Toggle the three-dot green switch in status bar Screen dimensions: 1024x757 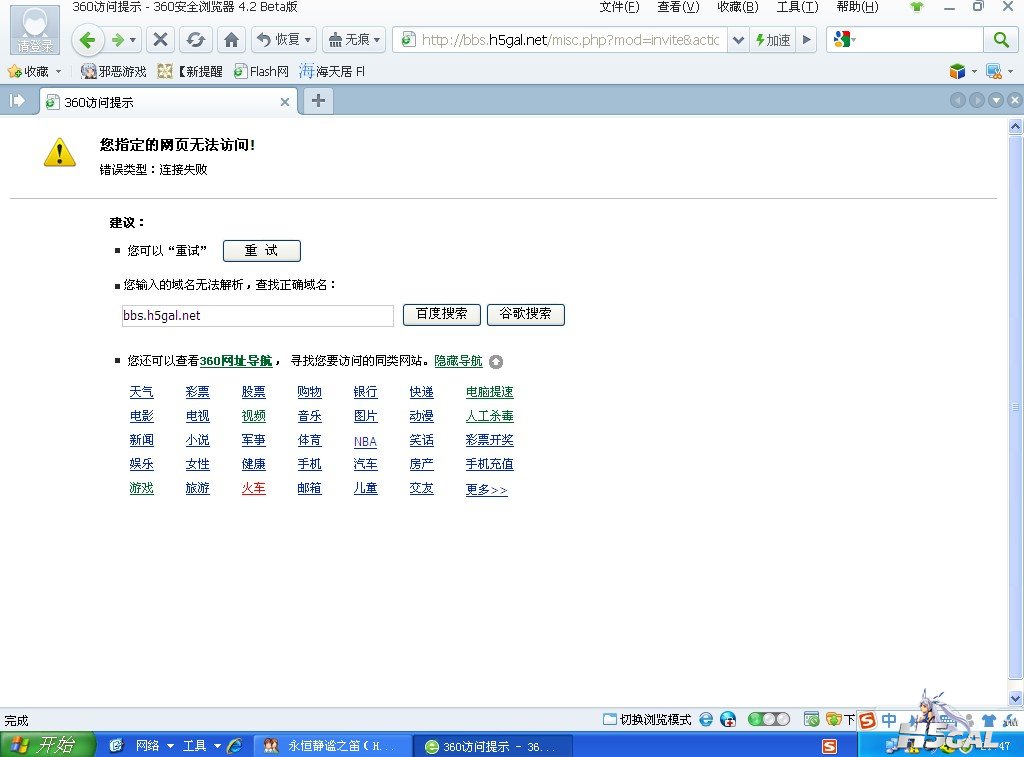coord(769,719)
